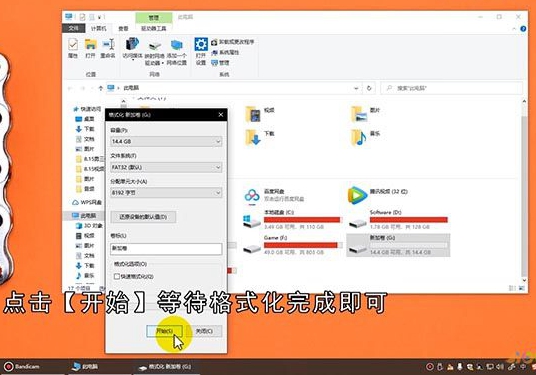Viewport: 536px width, 375px height.
Task: Select the 新加卷 (G:) drive
Action: pyautogui.click(x=398, y=245)
